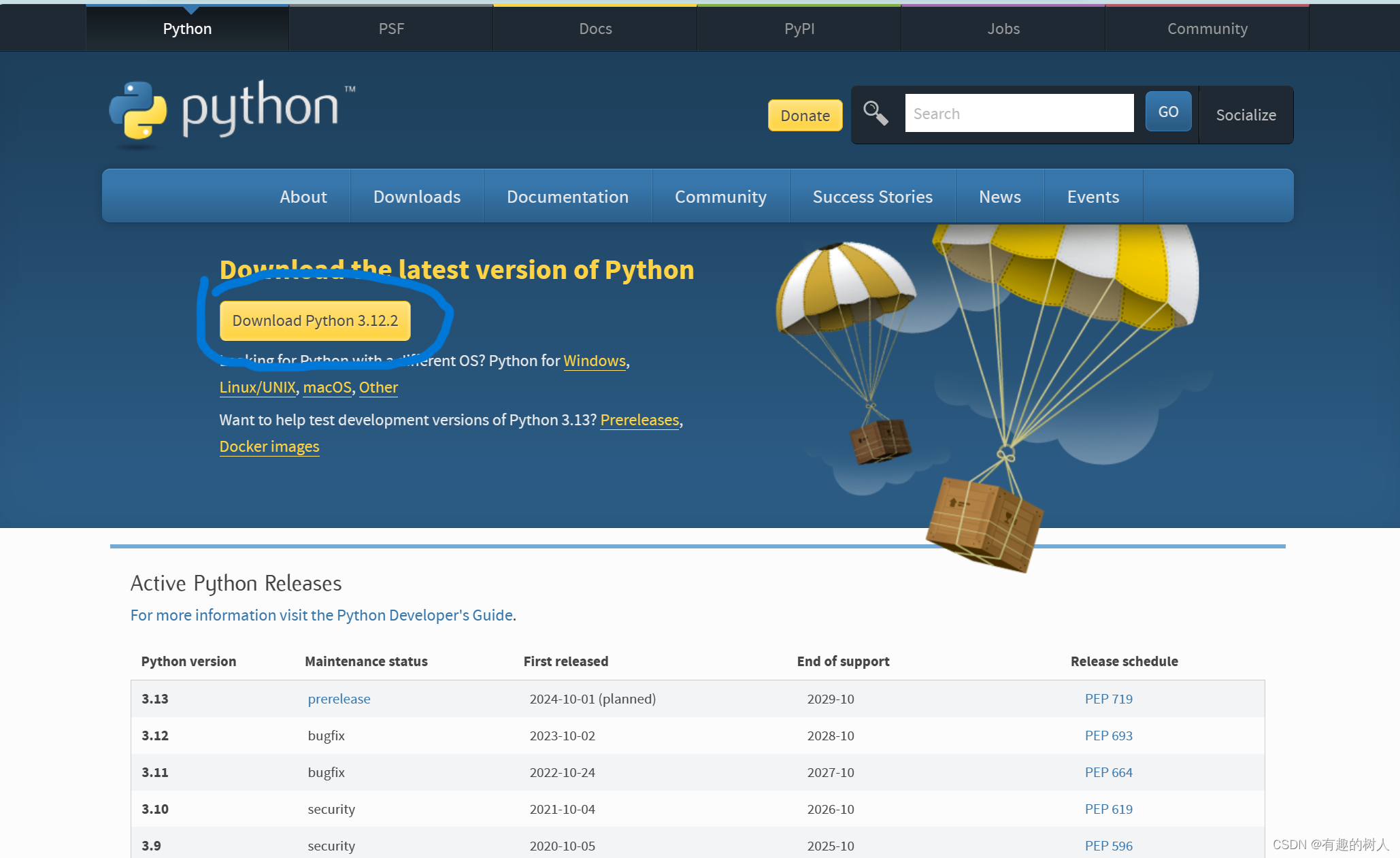
Task: Click the About menu item
Action: click(x=302, y=197)
